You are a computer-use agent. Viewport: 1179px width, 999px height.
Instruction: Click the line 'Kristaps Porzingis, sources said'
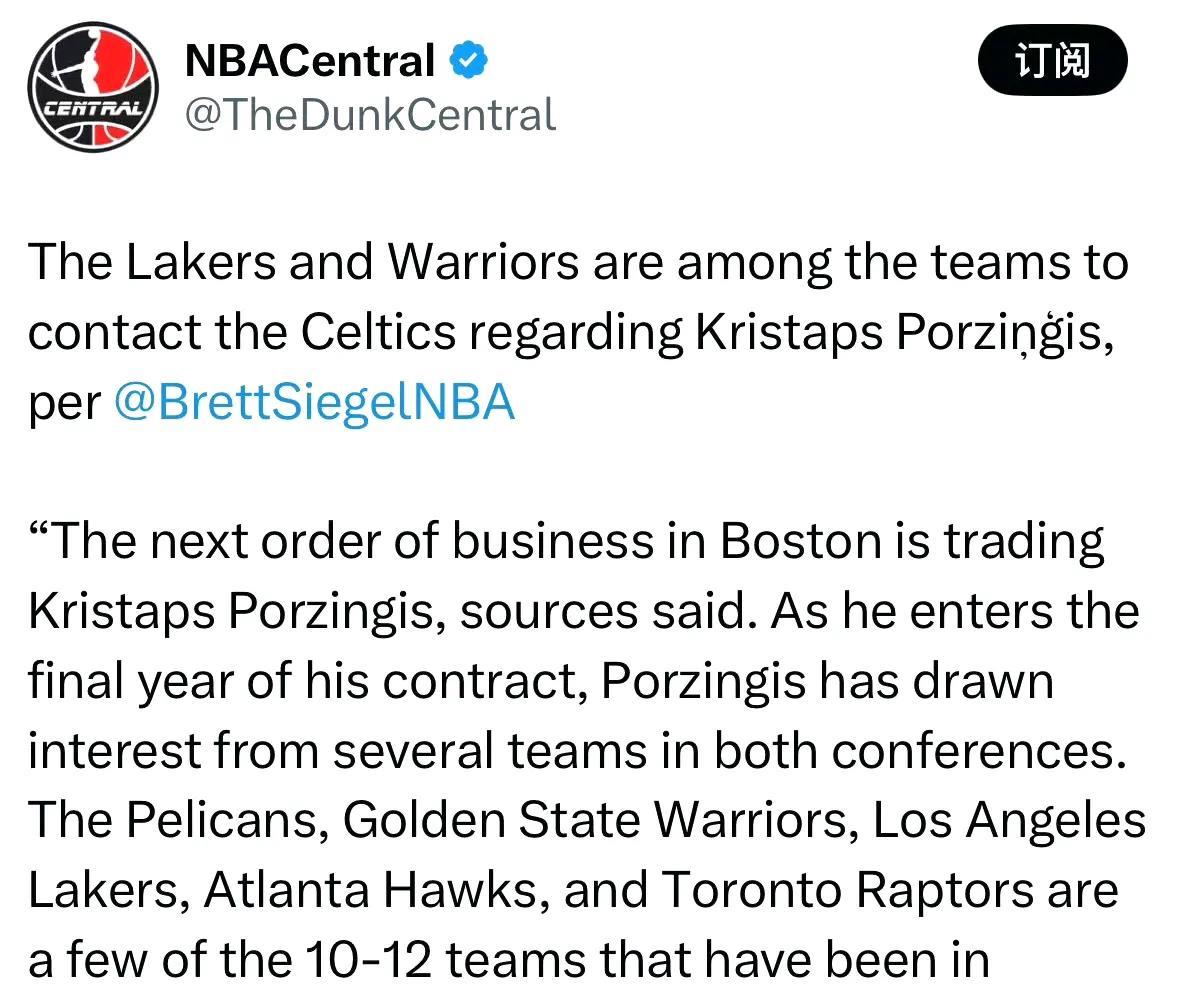pyautogui.click(x=584, y=611)
